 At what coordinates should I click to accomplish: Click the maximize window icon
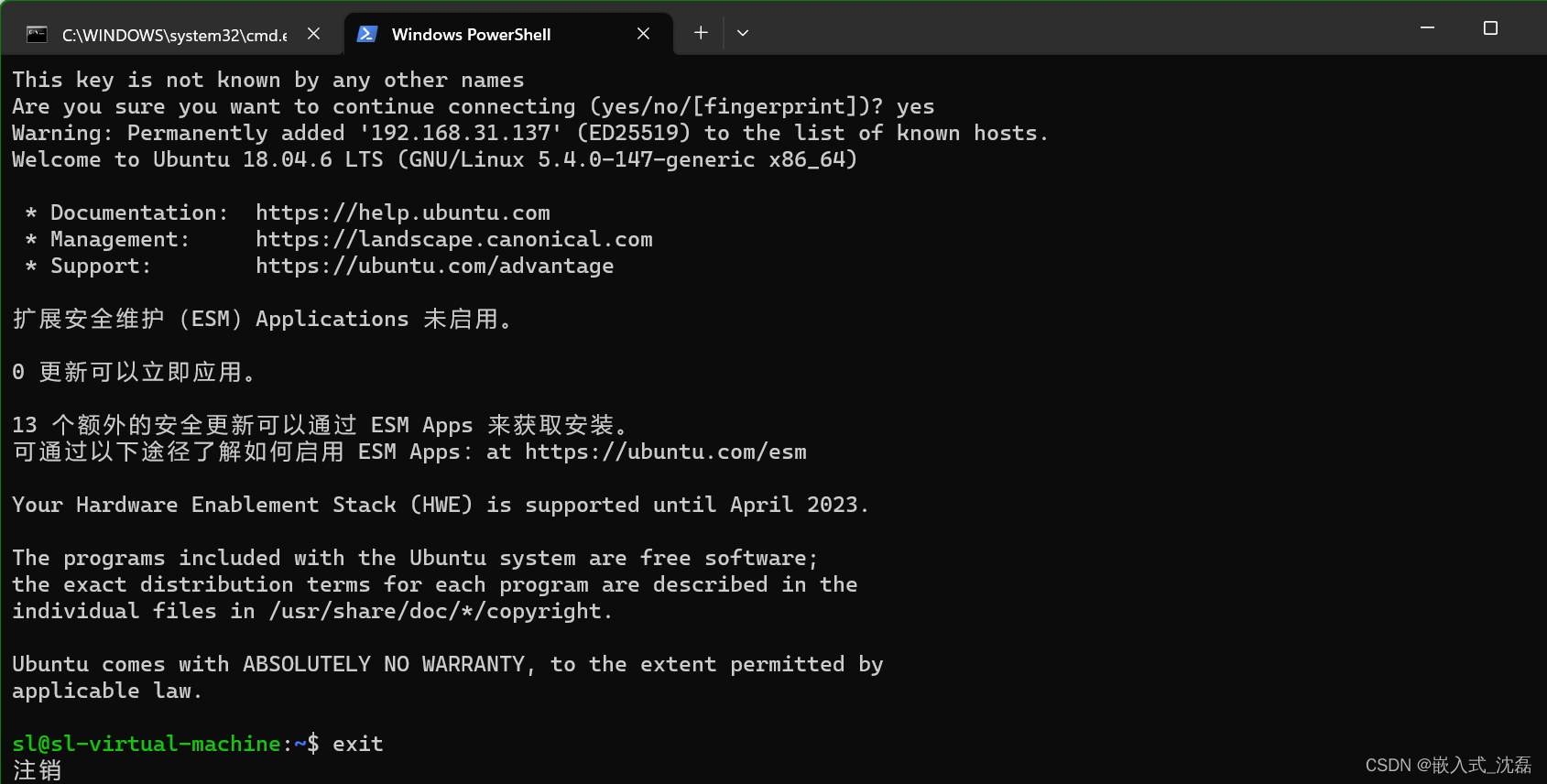click(1490, 28)
